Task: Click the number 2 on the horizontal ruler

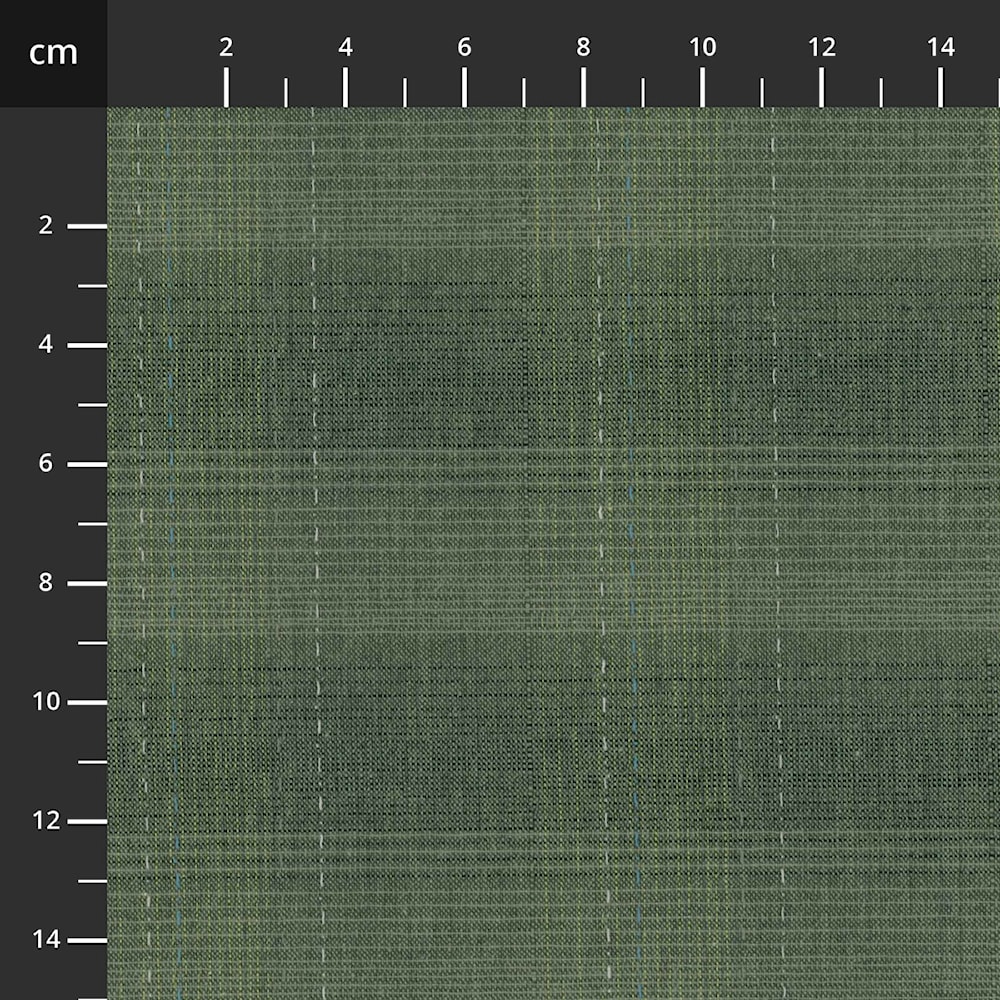Action: click(228, 45)
